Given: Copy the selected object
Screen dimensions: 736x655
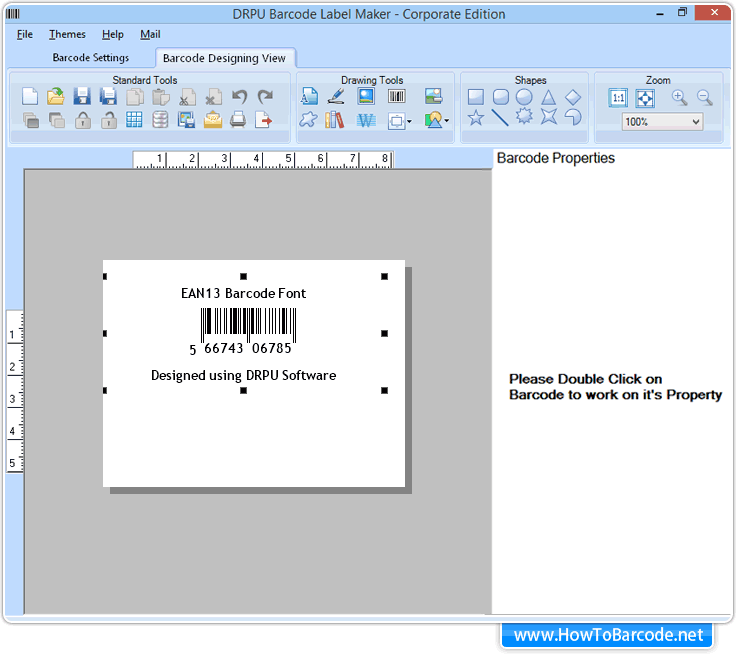Looking at the screenshot, I should (x=135, y=97).
